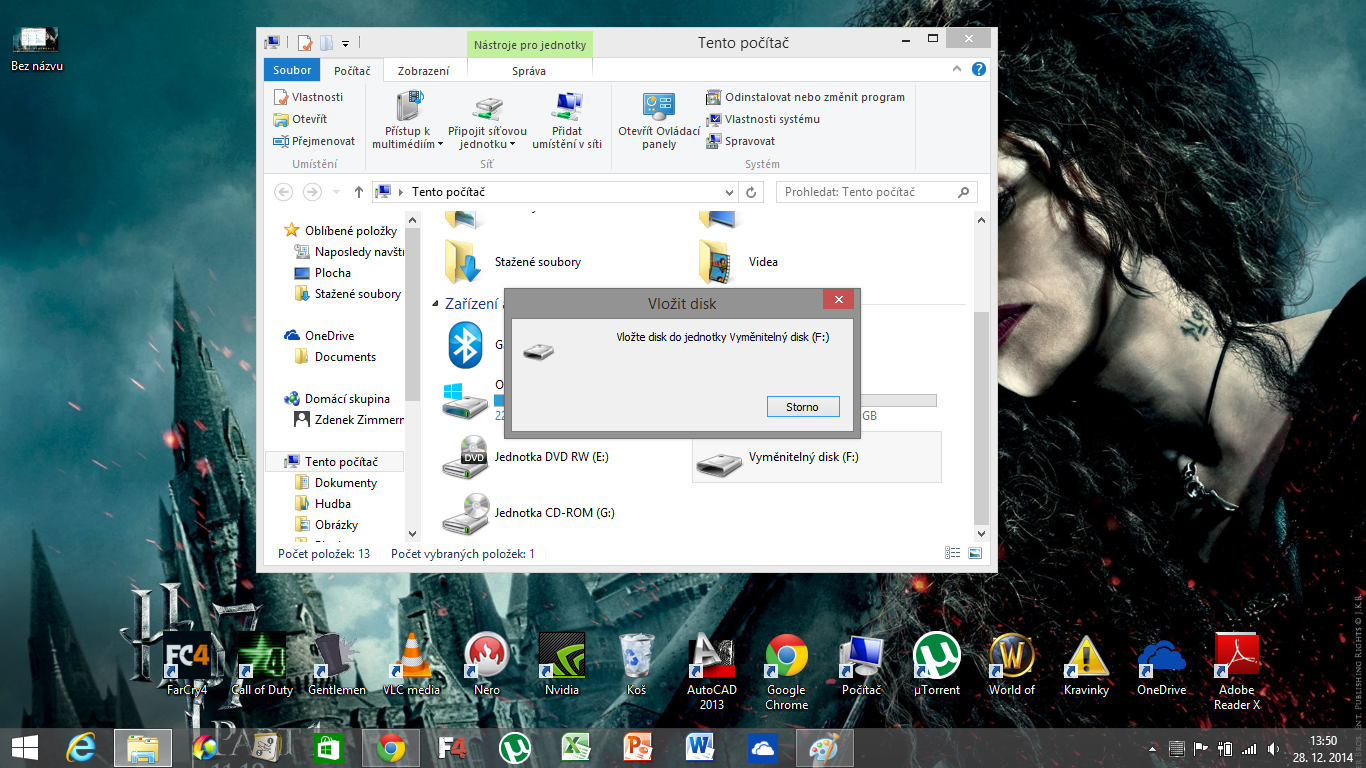Expand the address bar history dropdown

coord(729,192)
